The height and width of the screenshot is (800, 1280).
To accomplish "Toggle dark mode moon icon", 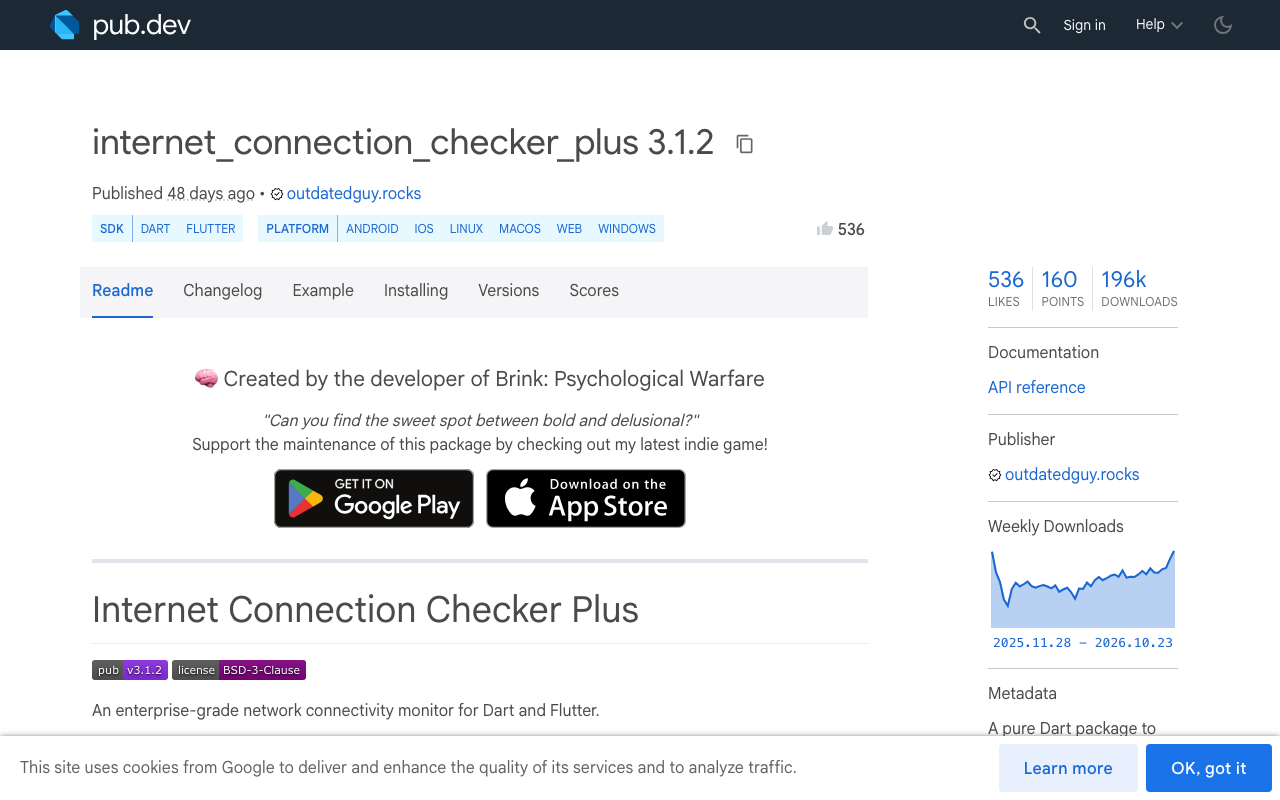I will pos(1223,25).
